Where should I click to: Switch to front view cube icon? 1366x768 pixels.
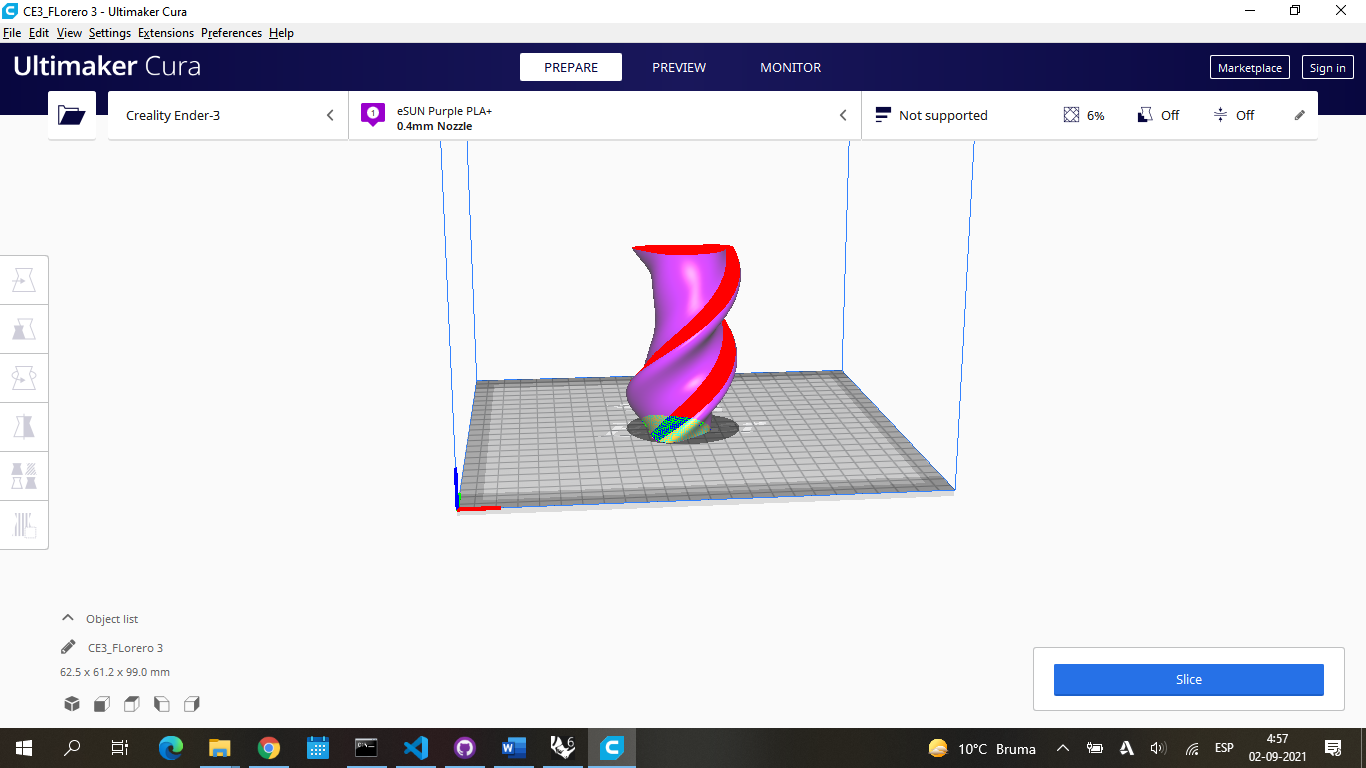click(x=101, y=703)
